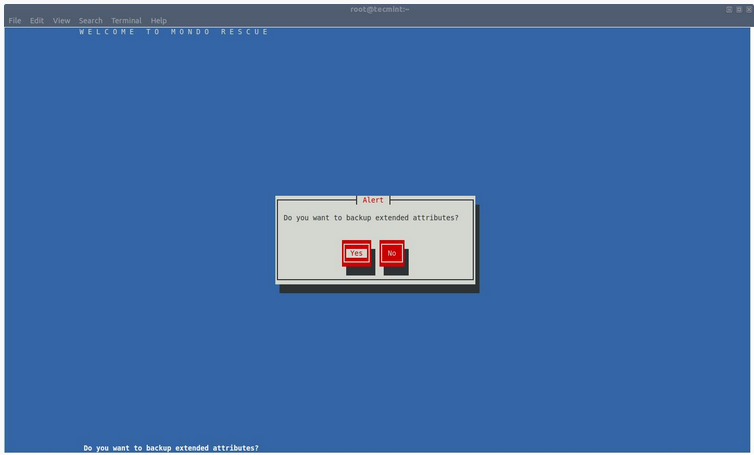
Task: Show the Help menu
Action: pos(158,20)
